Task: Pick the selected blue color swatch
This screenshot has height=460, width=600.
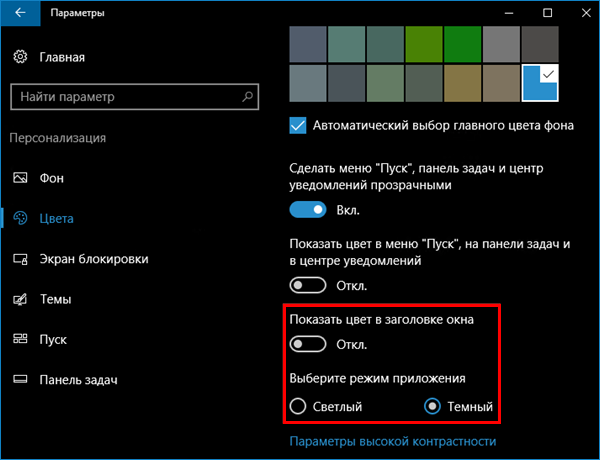Action: (x=540, y=83)
